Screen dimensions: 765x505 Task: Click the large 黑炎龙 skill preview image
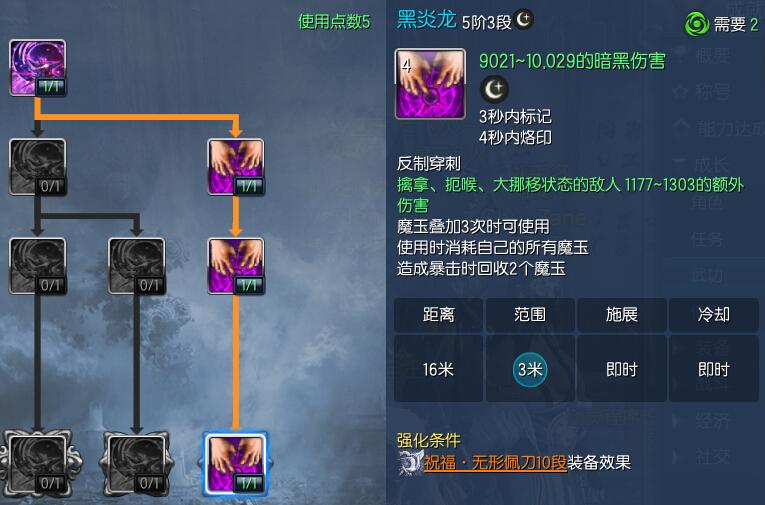[430, 84]
